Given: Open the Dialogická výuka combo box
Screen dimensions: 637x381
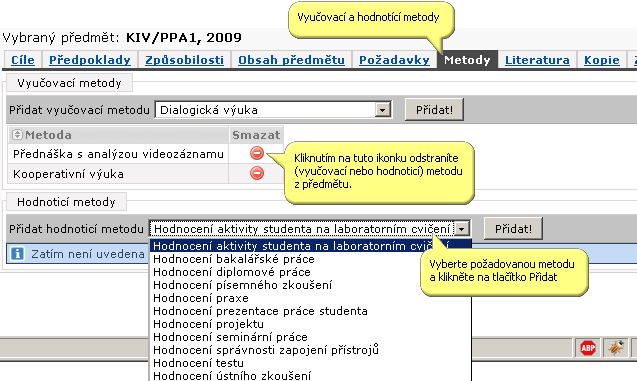Looking at the screenshot, I should coord(273,110).
